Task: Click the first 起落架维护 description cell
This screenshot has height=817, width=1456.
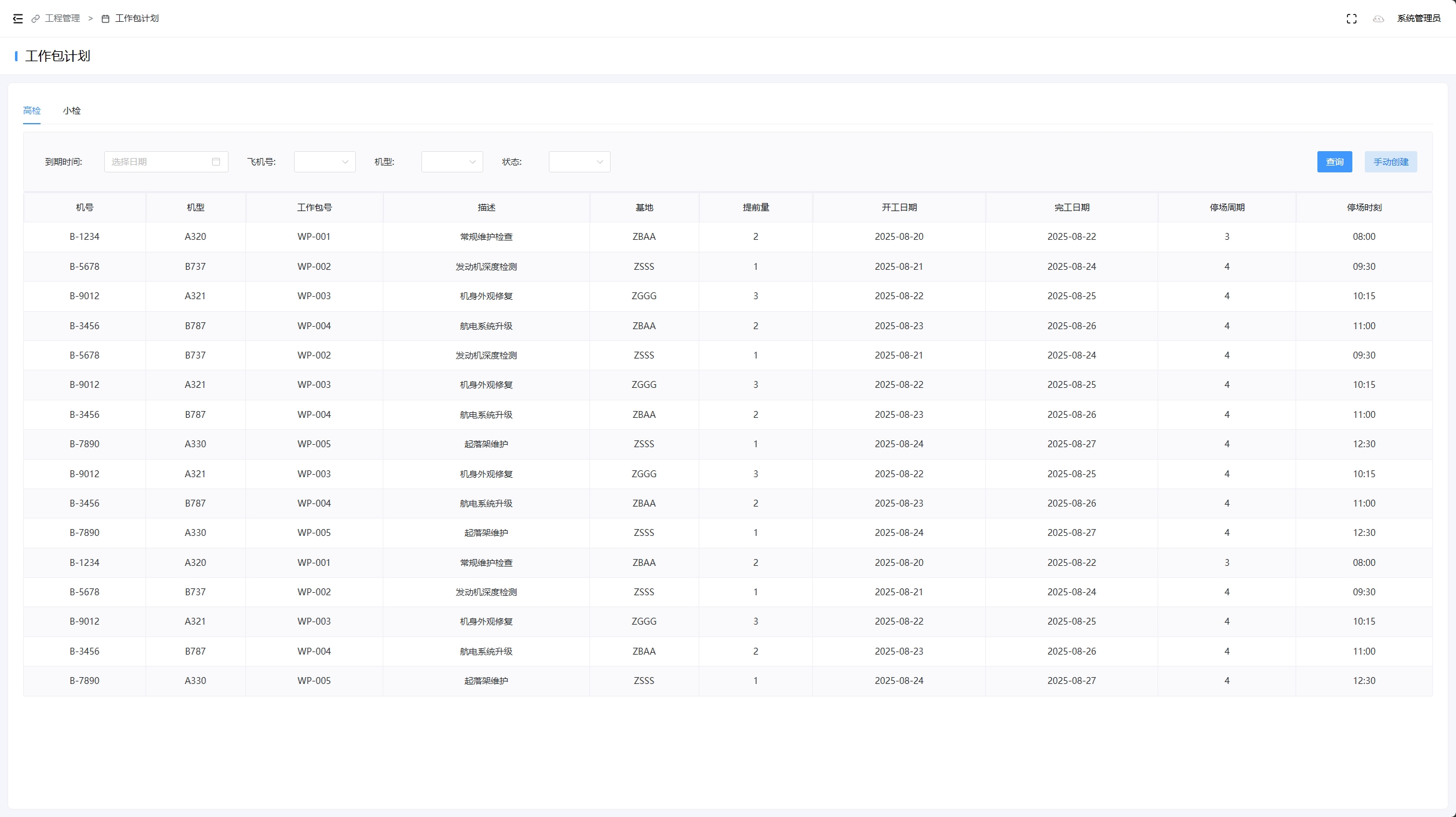Action: [486, 444]
